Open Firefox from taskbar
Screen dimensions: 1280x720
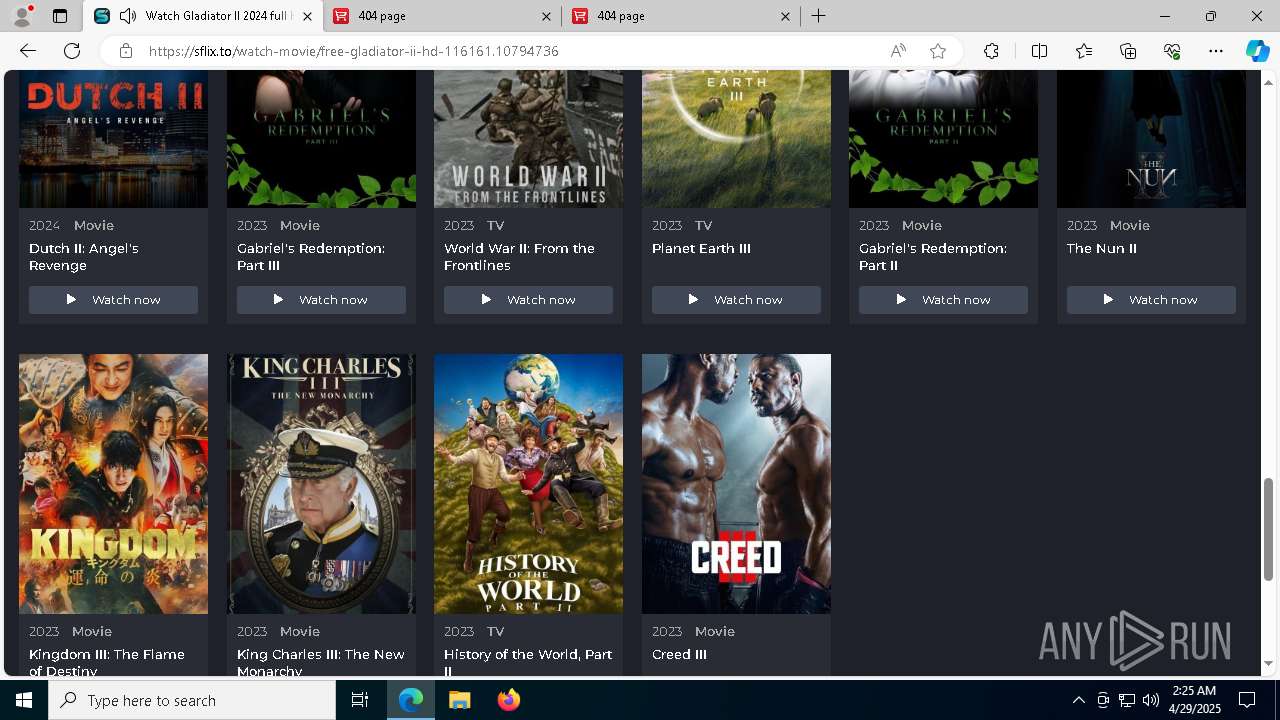pyautogui.click(x=508, y=700)
